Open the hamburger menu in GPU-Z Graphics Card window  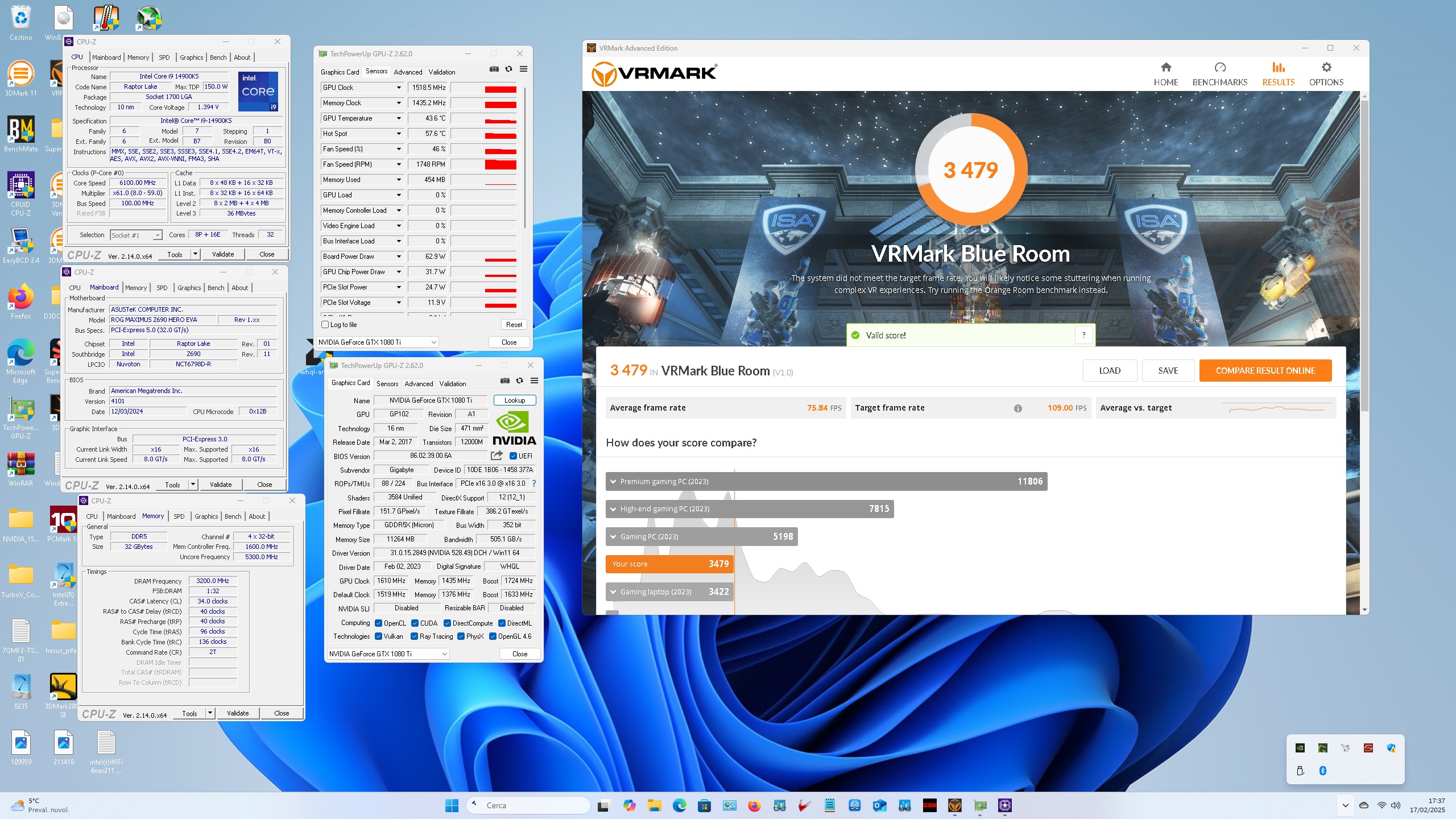click(534, 380)
